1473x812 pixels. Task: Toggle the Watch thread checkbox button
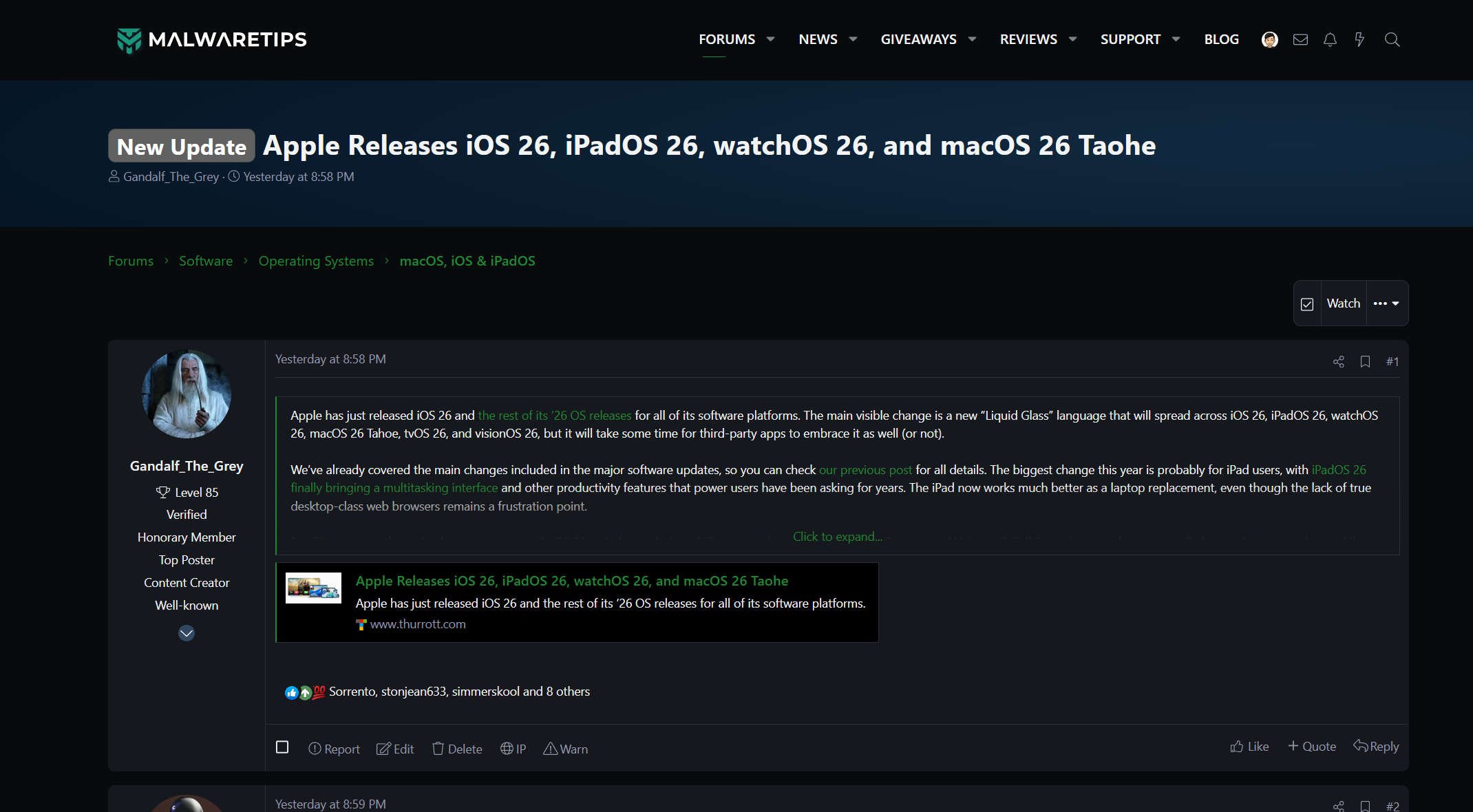(1307, 303)
